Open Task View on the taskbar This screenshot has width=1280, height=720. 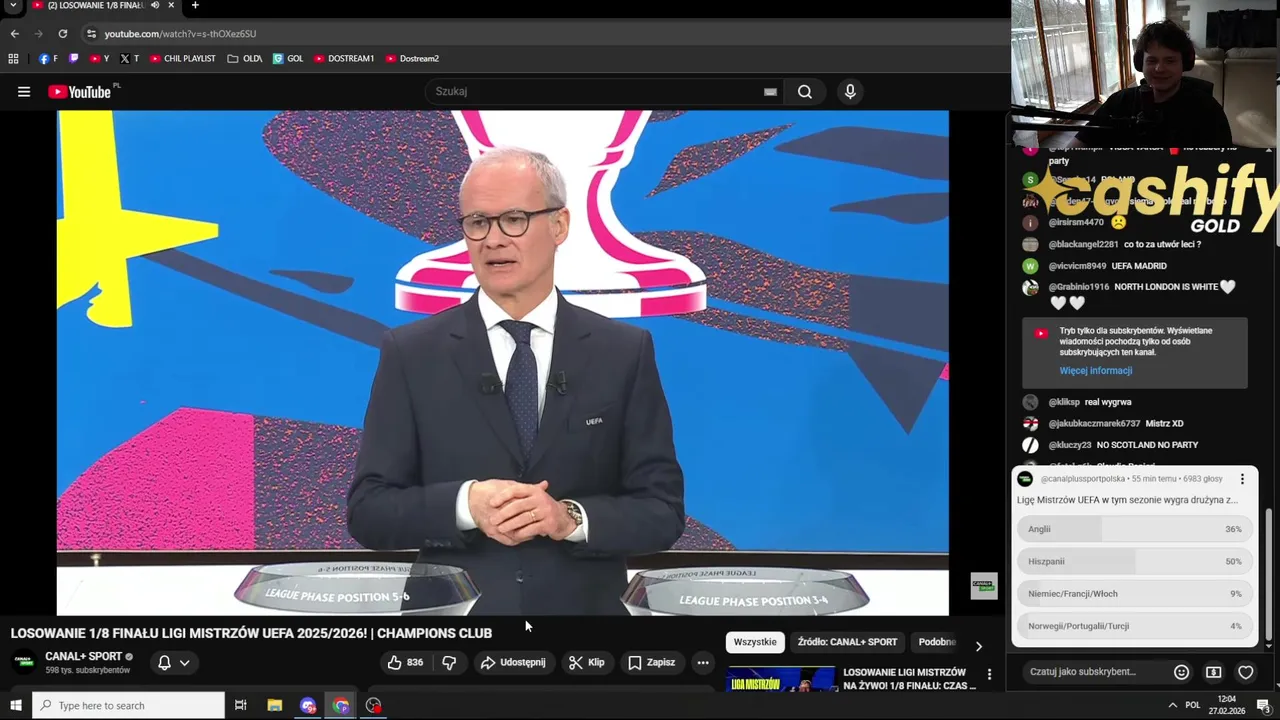click(241, 705)
